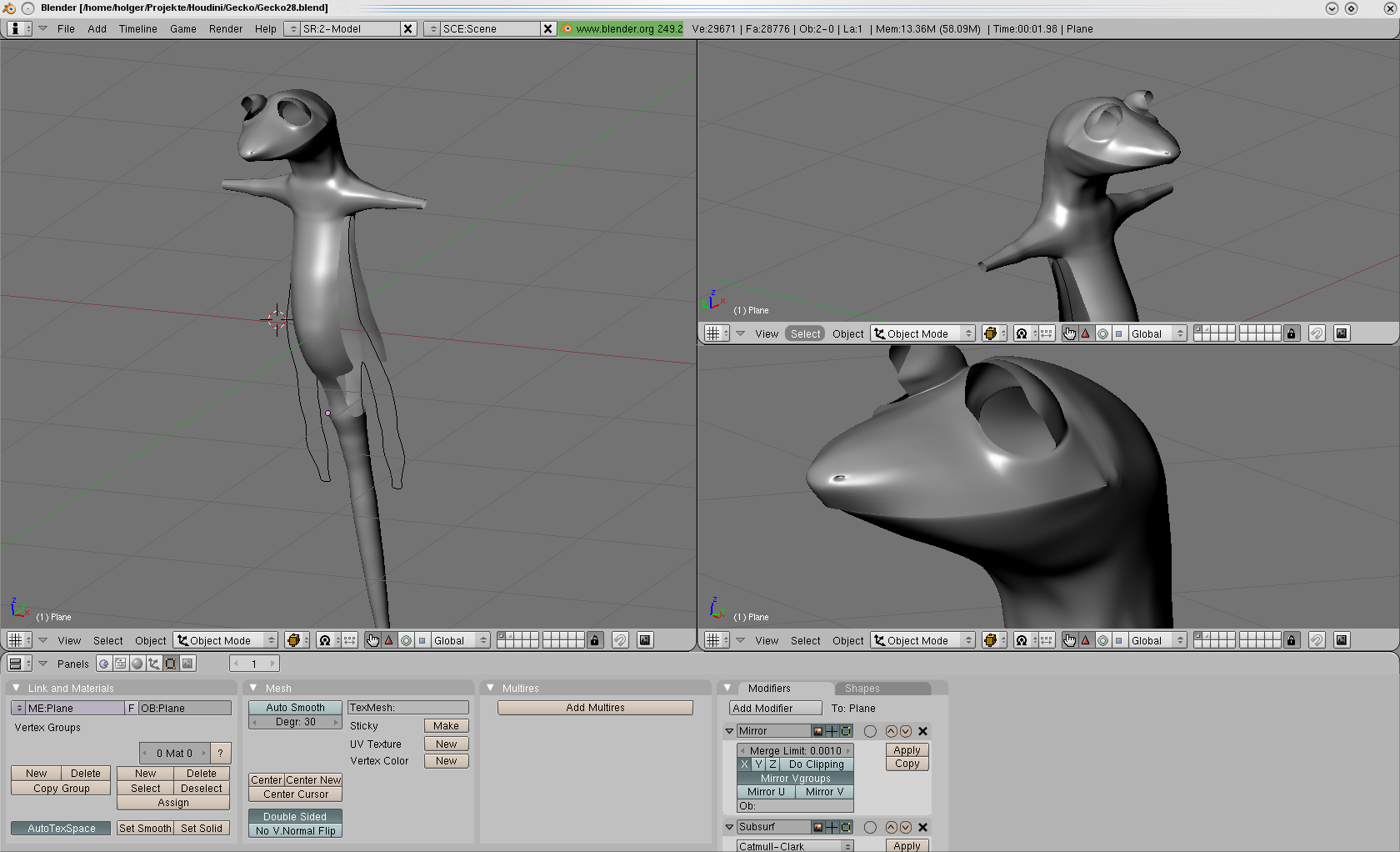Move Mirror modifier down in stack
This screenshot has height=852, width=1400.
pyautogui.click(x=905, y=731)
